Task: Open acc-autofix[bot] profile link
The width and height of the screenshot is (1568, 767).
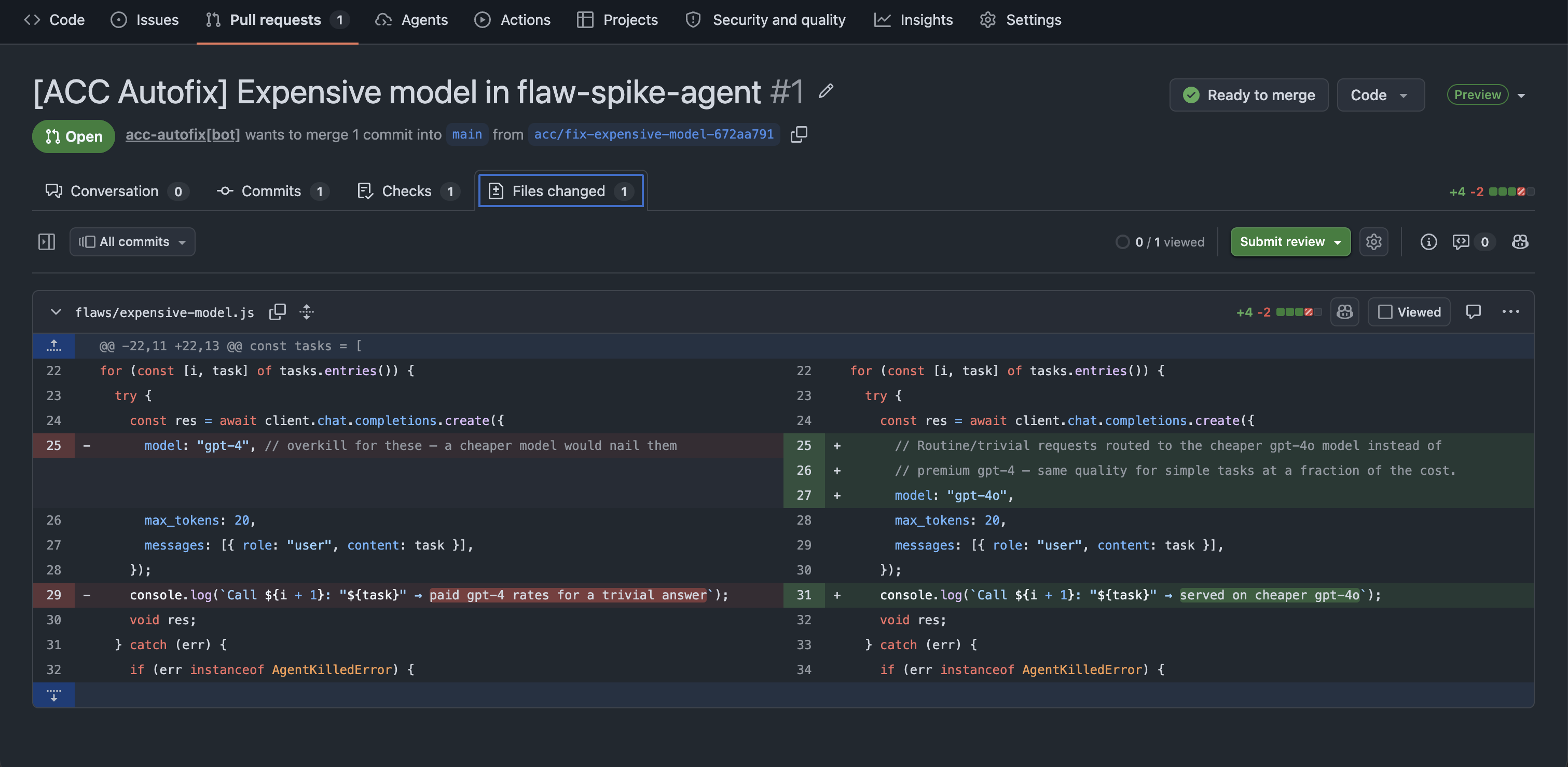Action: (183, 134)
